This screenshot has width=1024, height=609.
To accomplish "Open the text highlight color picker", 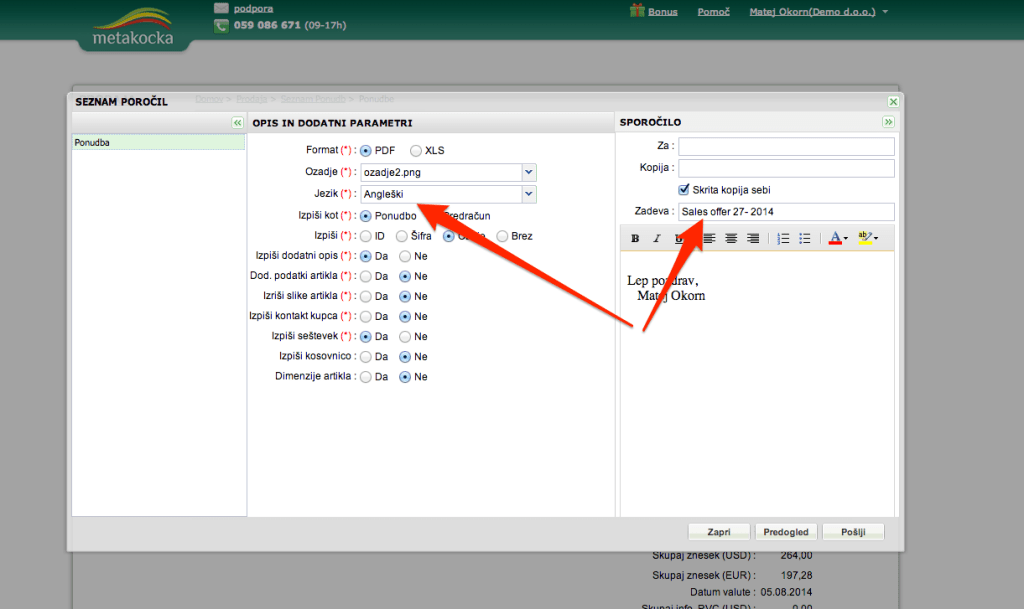I will (868, 239).
